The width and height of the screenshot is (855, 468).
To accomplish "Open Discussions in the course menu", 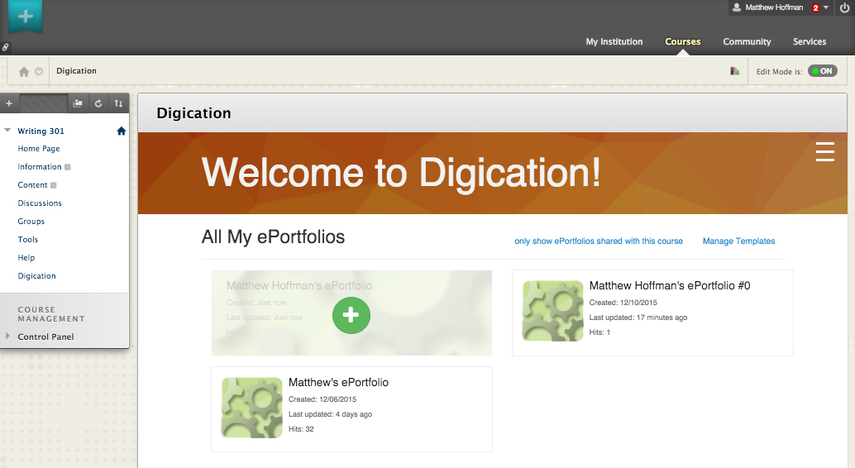I will pyautogui.click(x=40, y=203).
